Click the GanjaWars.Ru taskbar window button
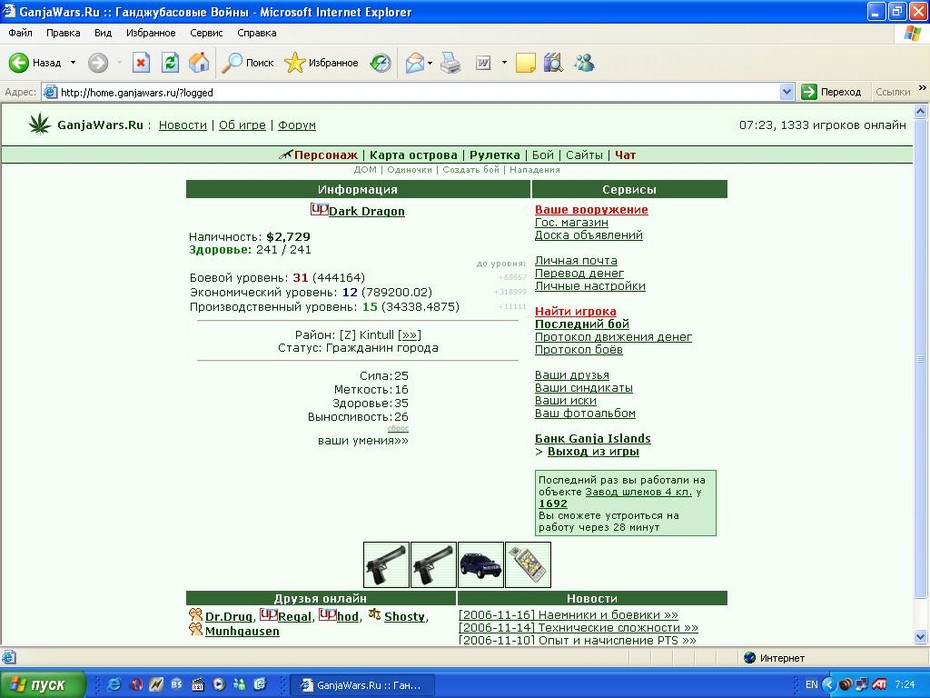Image resolution: width=930 pixels, height=698 pixels. coord(364,685)
